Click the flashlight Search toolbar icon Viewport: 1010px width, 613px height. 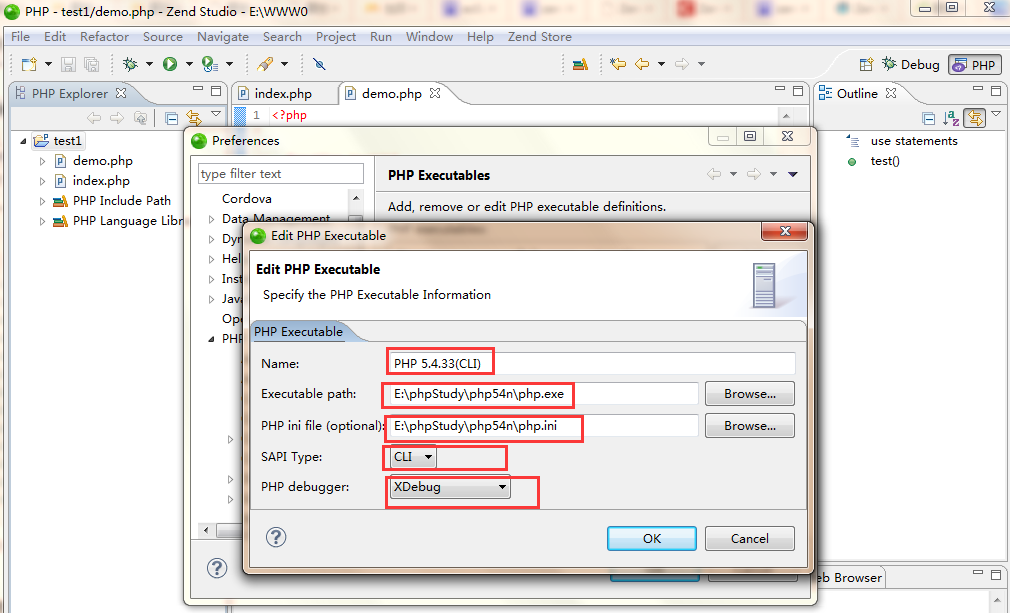coord(265,64)
